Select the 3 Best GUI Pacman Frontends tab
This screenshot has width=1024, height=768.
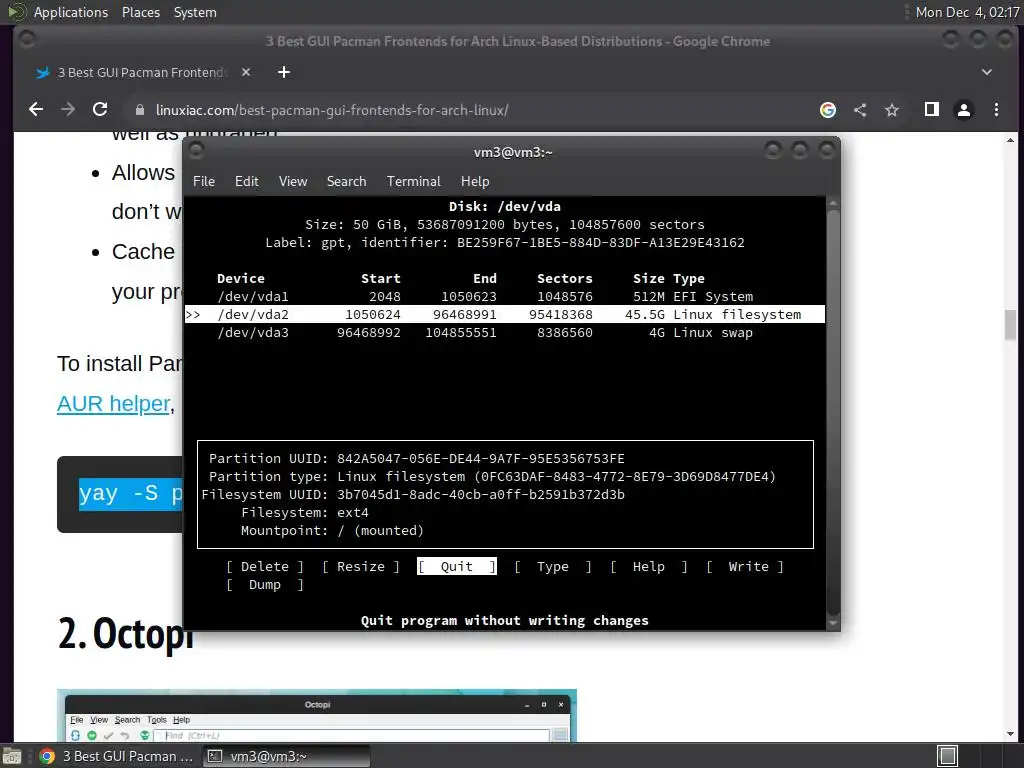pos(140,72)
